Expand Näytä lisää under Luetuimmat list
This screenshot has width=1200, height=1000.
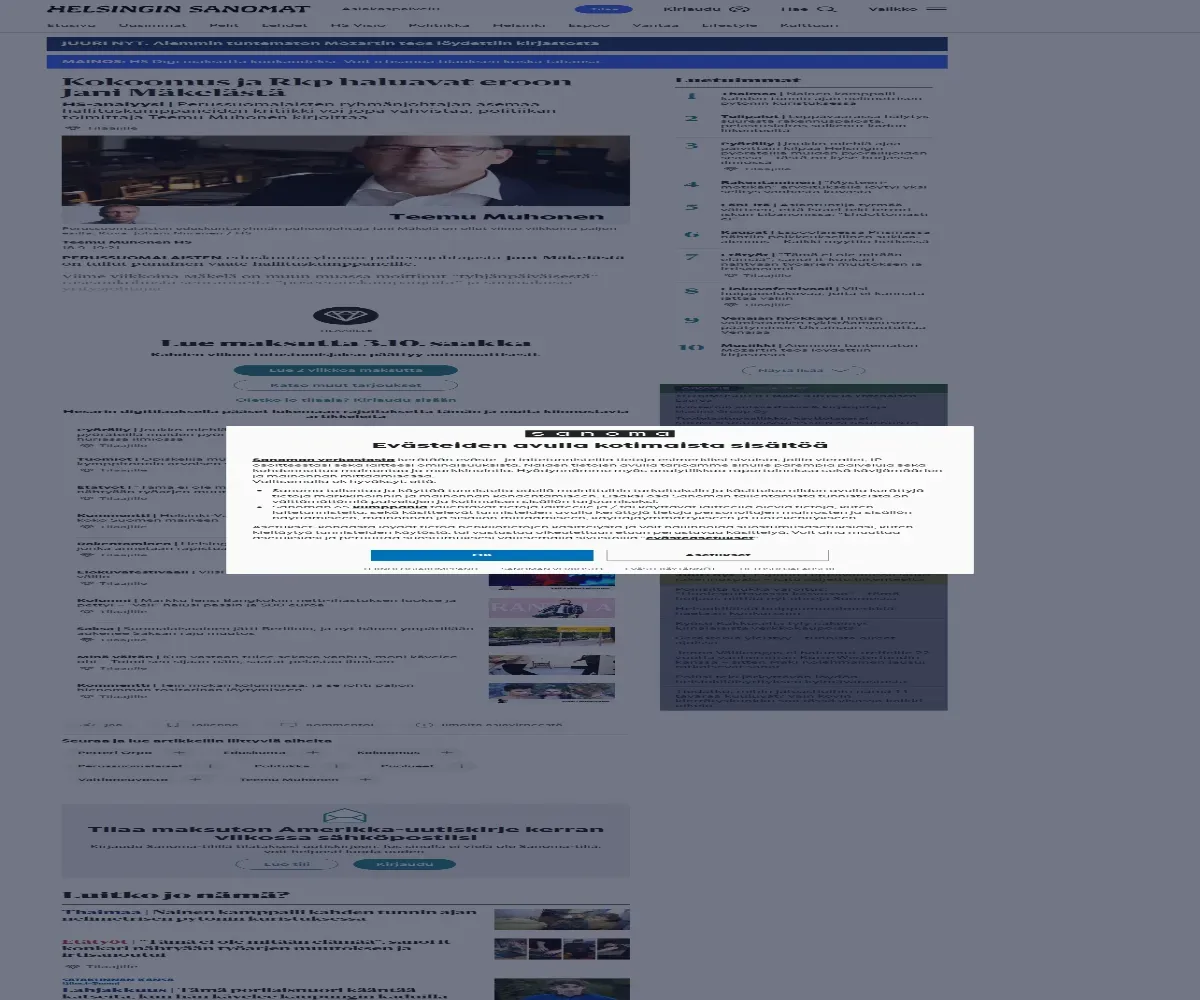tap(803, 370)
